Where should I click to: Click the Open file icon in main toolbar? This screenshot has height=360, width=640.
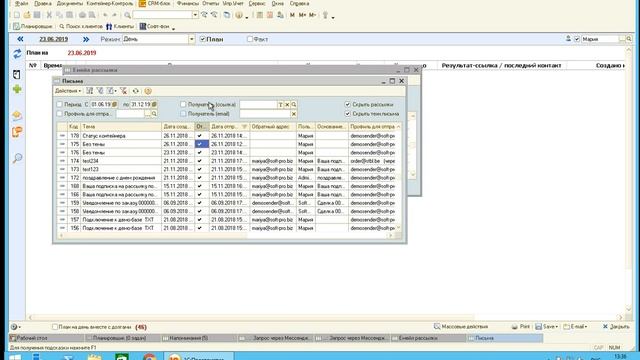[x=27, y=15]
